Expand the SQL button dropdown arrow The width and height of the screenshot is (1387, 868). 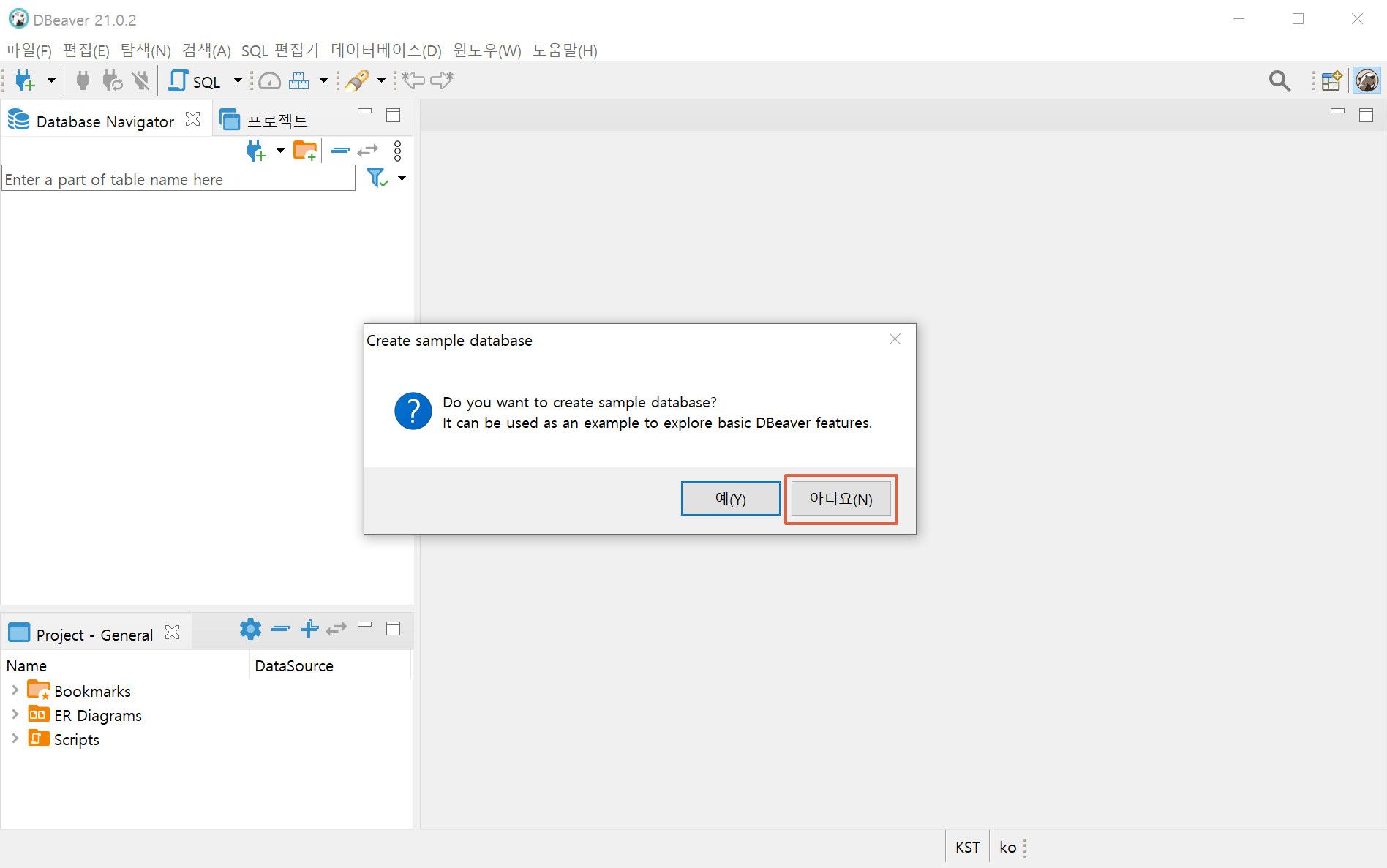(238, 80)
